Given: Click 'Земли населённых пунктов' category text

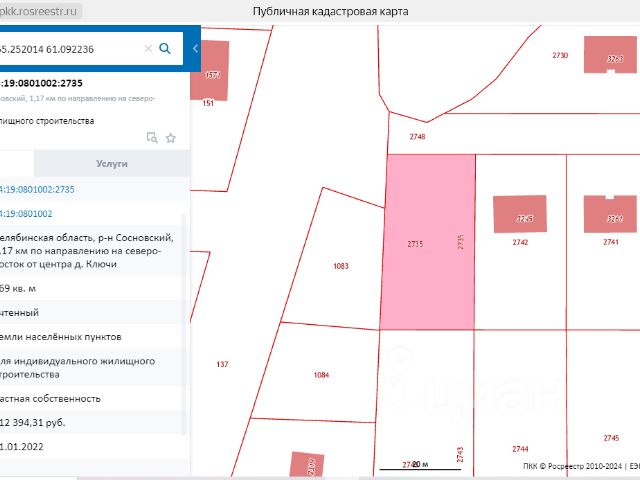Looking at the screenshot, I should [60, 337].
